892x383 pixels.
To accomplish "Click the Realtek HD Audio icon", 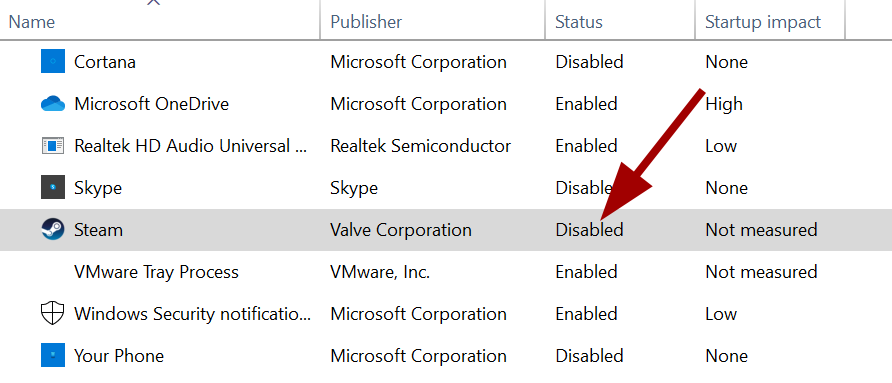I will click(x=53, y=146).
